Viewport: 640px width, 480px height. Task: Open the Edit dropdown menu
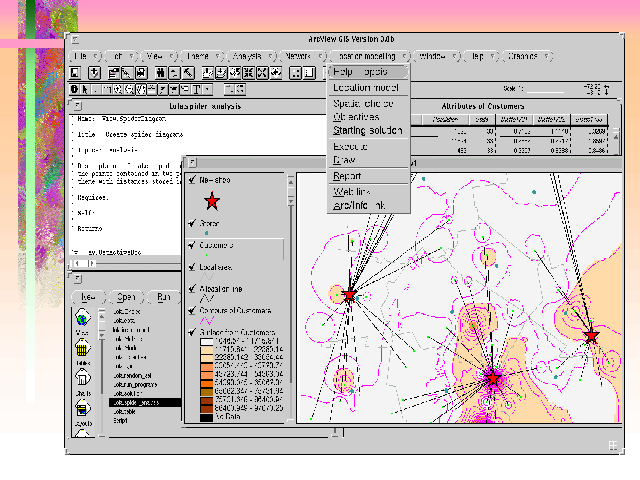tap(121, 56)
